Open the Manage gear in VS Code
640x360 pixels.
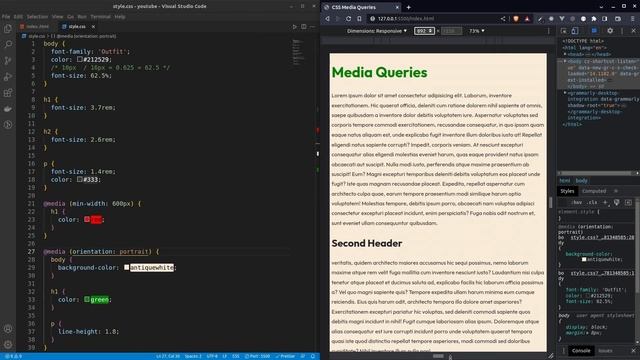[8, 344]
